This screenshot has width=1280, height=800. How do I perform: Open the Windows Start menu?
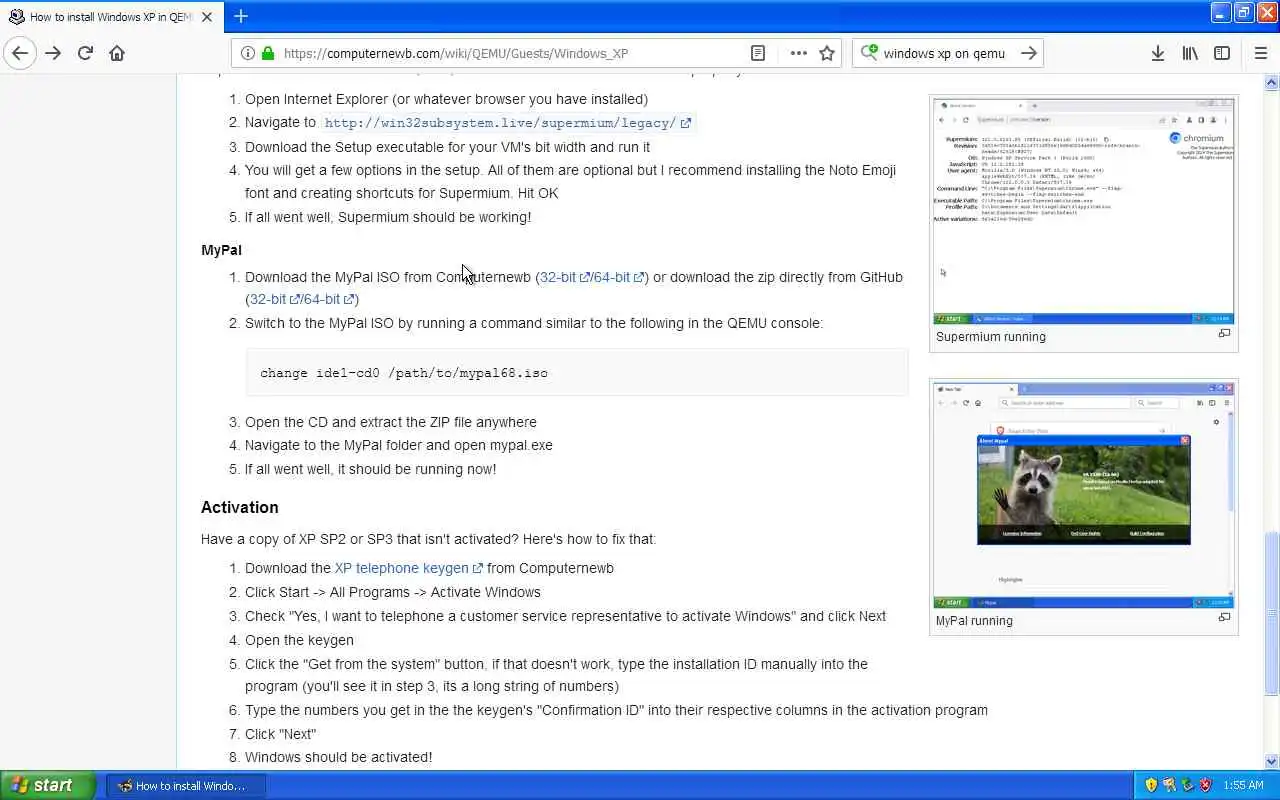click(x=48, y=785)
